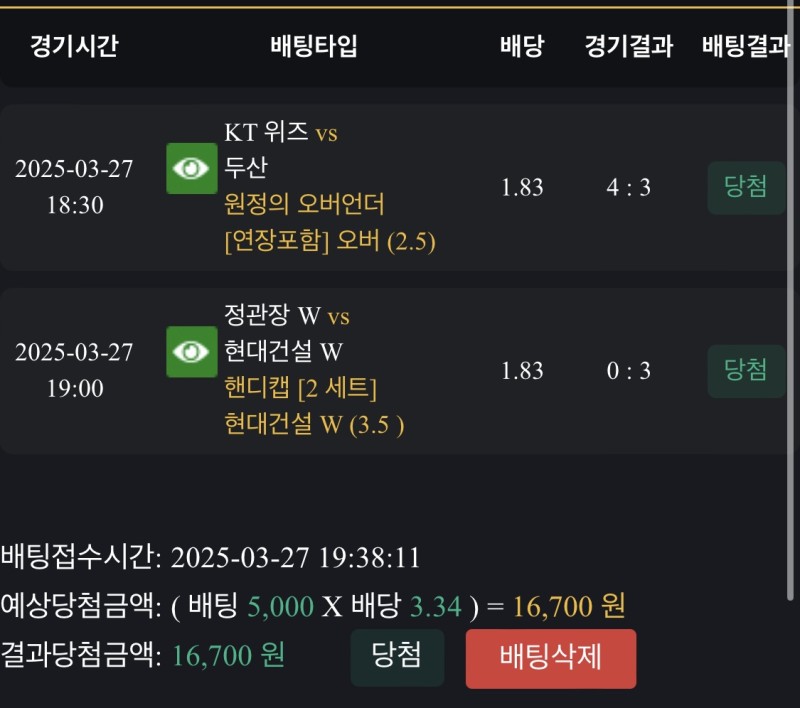Select the 4 : 3 match score
Viewport: 800px width, 708px height.
tap(628, 187)
